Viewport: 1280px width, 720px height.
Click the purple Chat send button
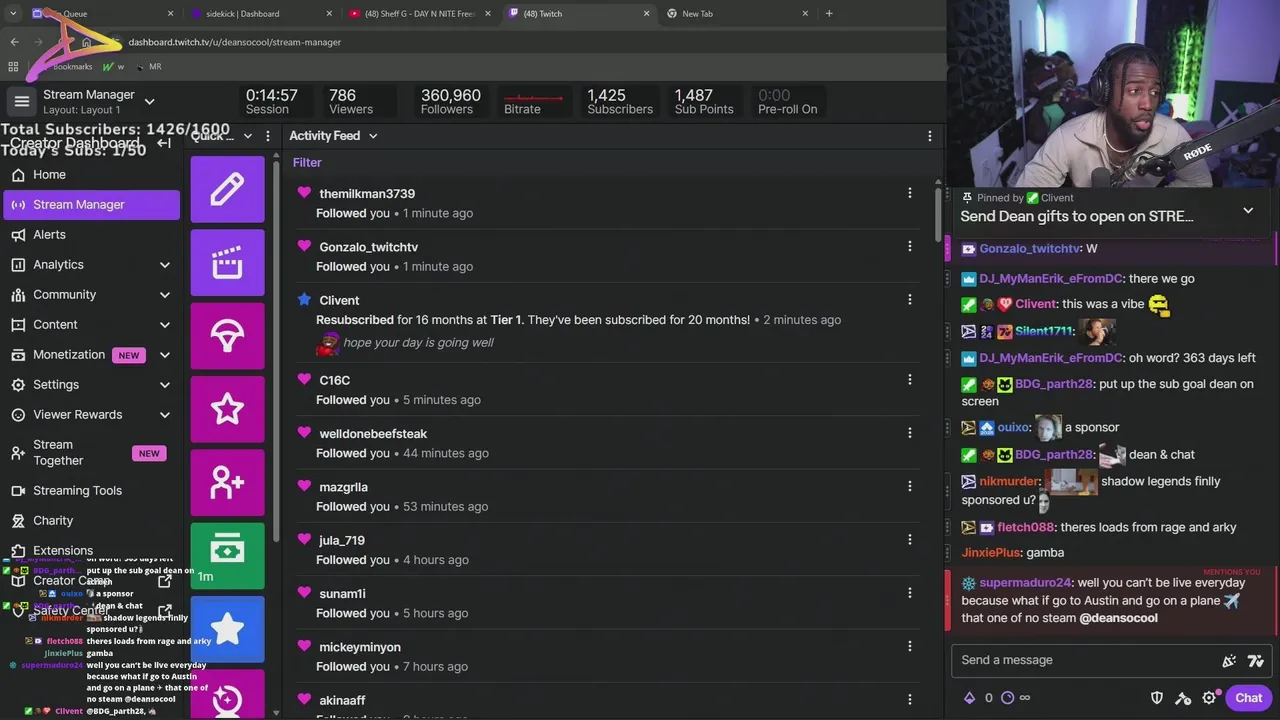pyautogui.click(x=1248, y=698)
